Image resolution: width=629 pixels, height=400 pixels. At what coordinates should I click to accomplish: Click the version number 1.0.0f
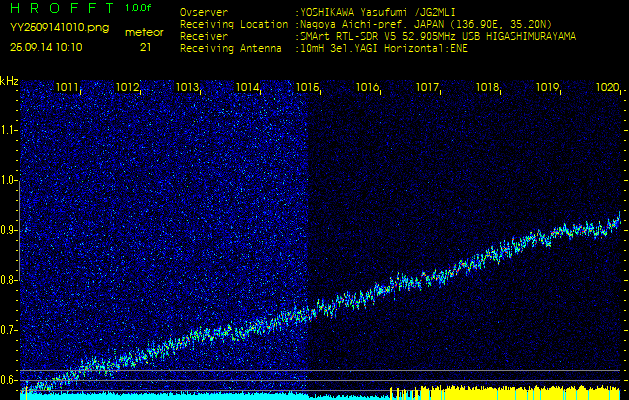[x=139, y=8]
